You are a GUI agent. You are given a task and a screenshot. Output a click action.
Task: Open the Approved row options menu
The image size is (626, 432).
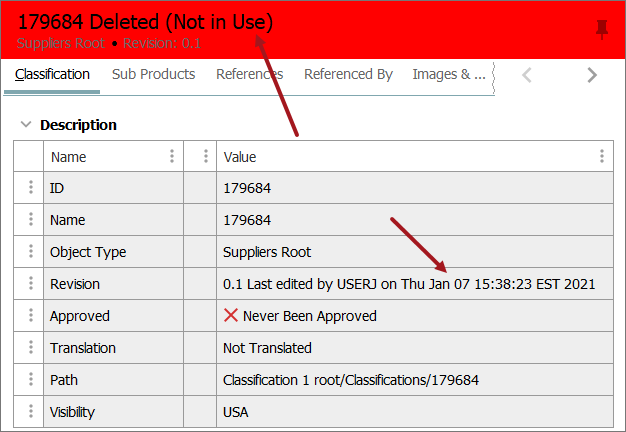tap(31, 316)
